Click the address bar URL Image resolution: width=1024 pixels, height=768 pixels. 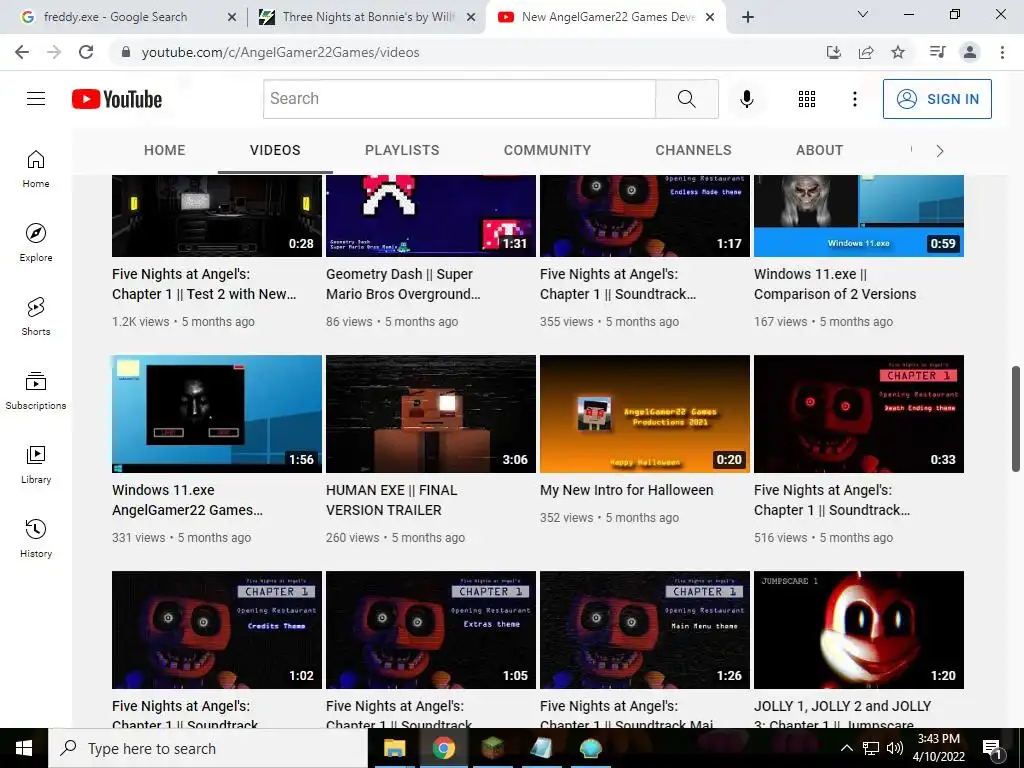click(x=280, y=52)
